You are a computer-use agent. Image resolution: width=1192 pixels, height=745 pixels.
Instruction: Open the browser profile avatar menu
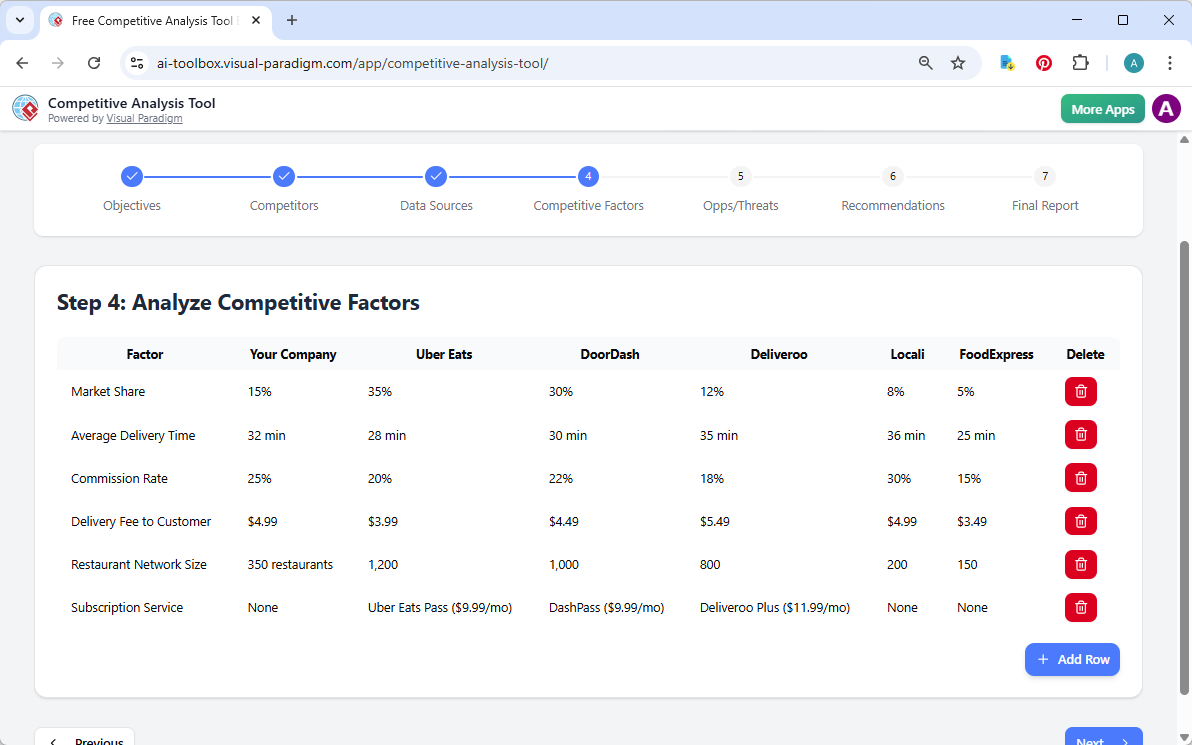click(1133, 62)
